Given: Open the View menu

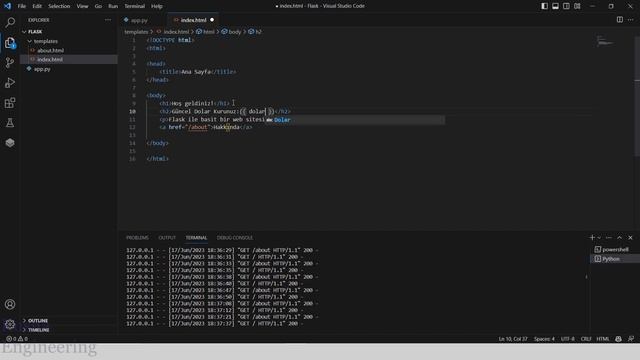Looking at the screenshot, I should 82,6.
